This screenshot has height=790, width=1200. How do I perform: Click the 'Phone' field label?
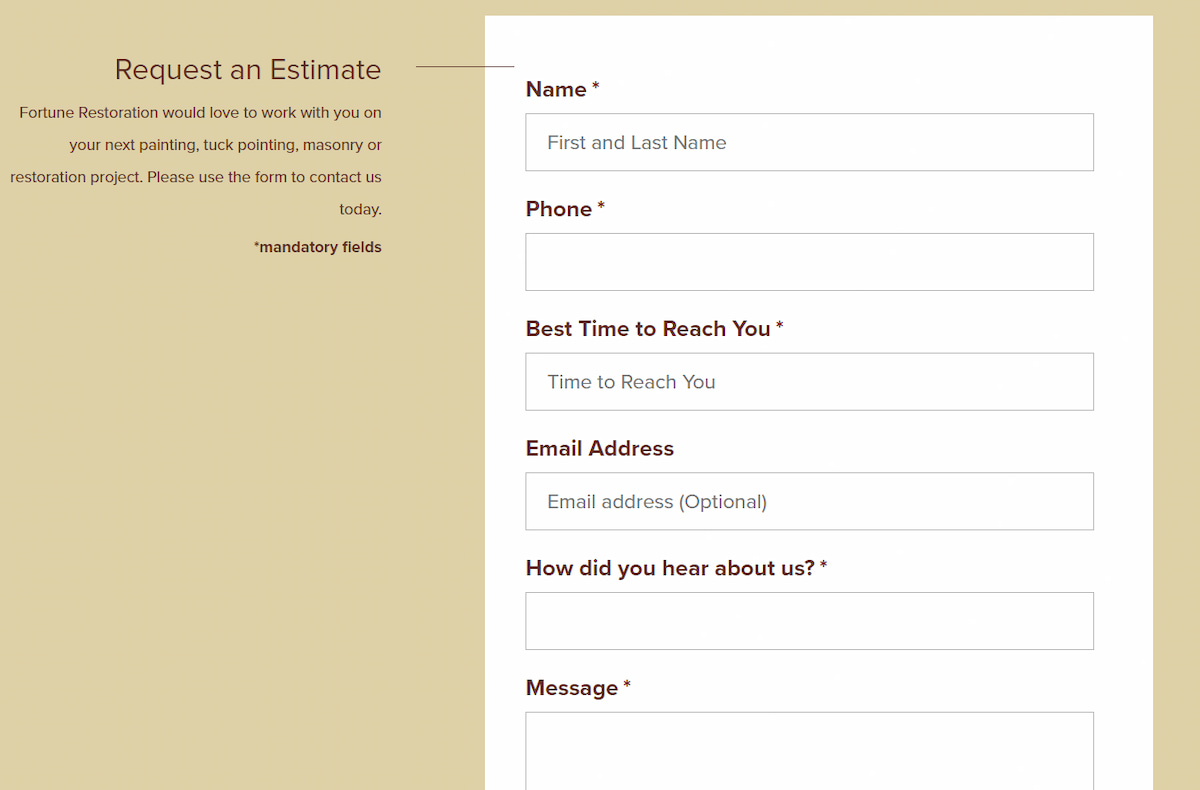point(559,209)
